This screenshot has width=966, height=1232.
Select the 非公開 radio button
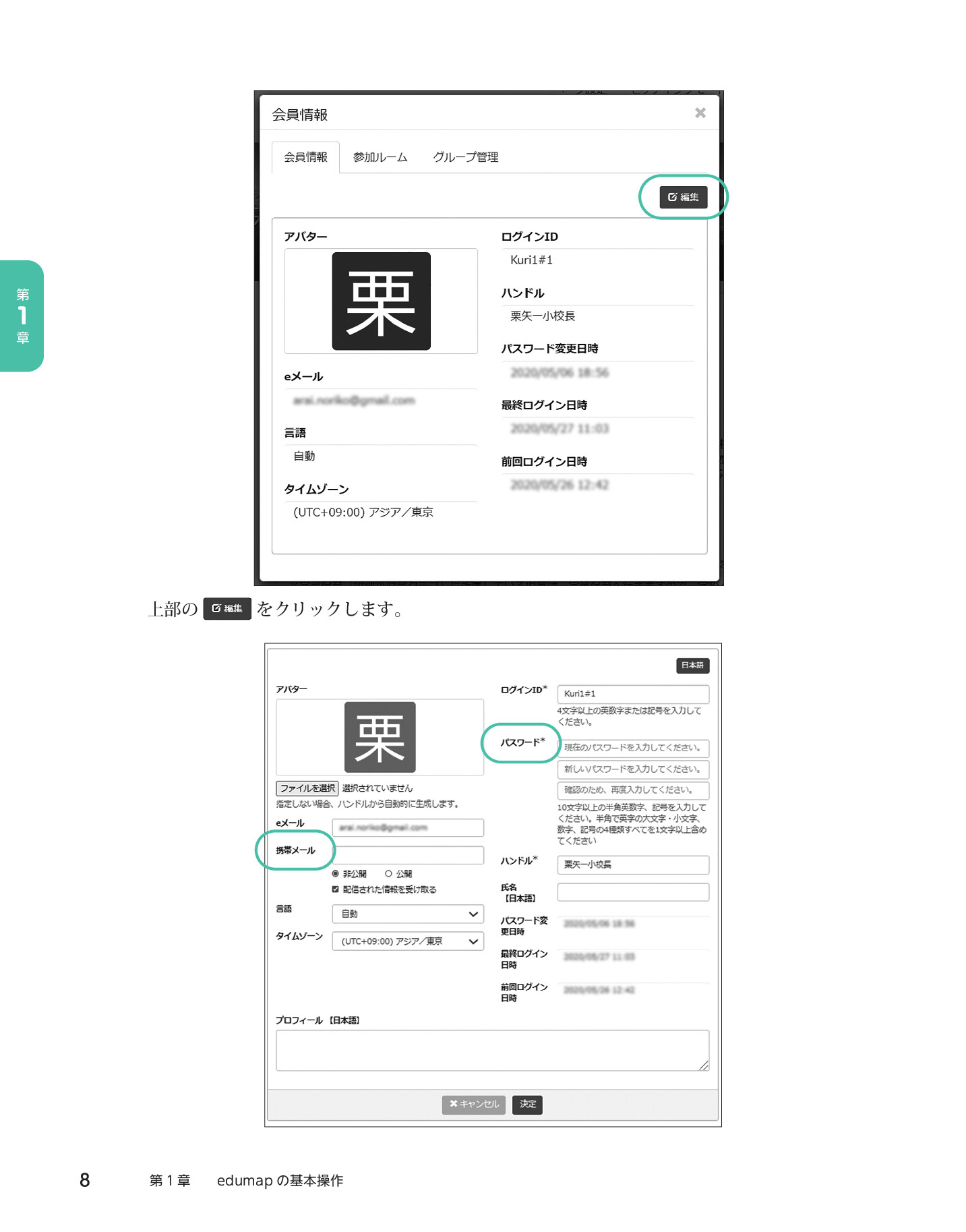point(336,874)
